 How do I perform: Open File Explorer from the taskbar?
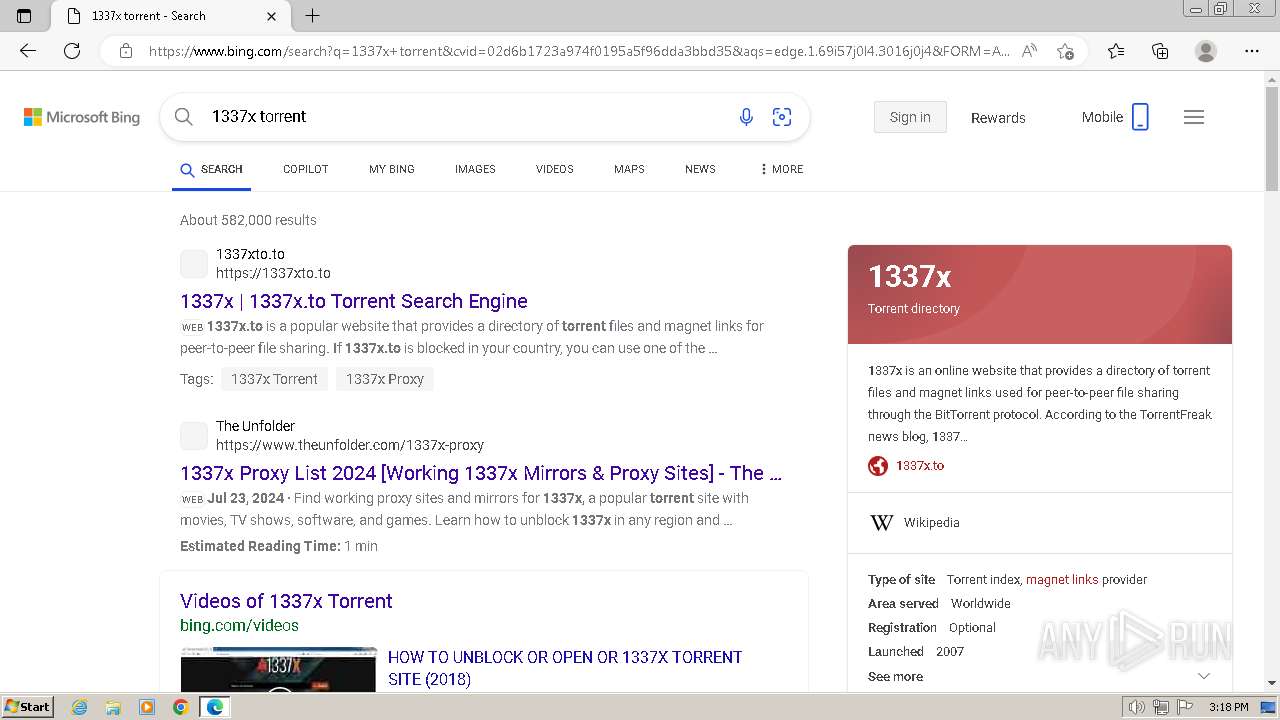click(x=113, y=707)
